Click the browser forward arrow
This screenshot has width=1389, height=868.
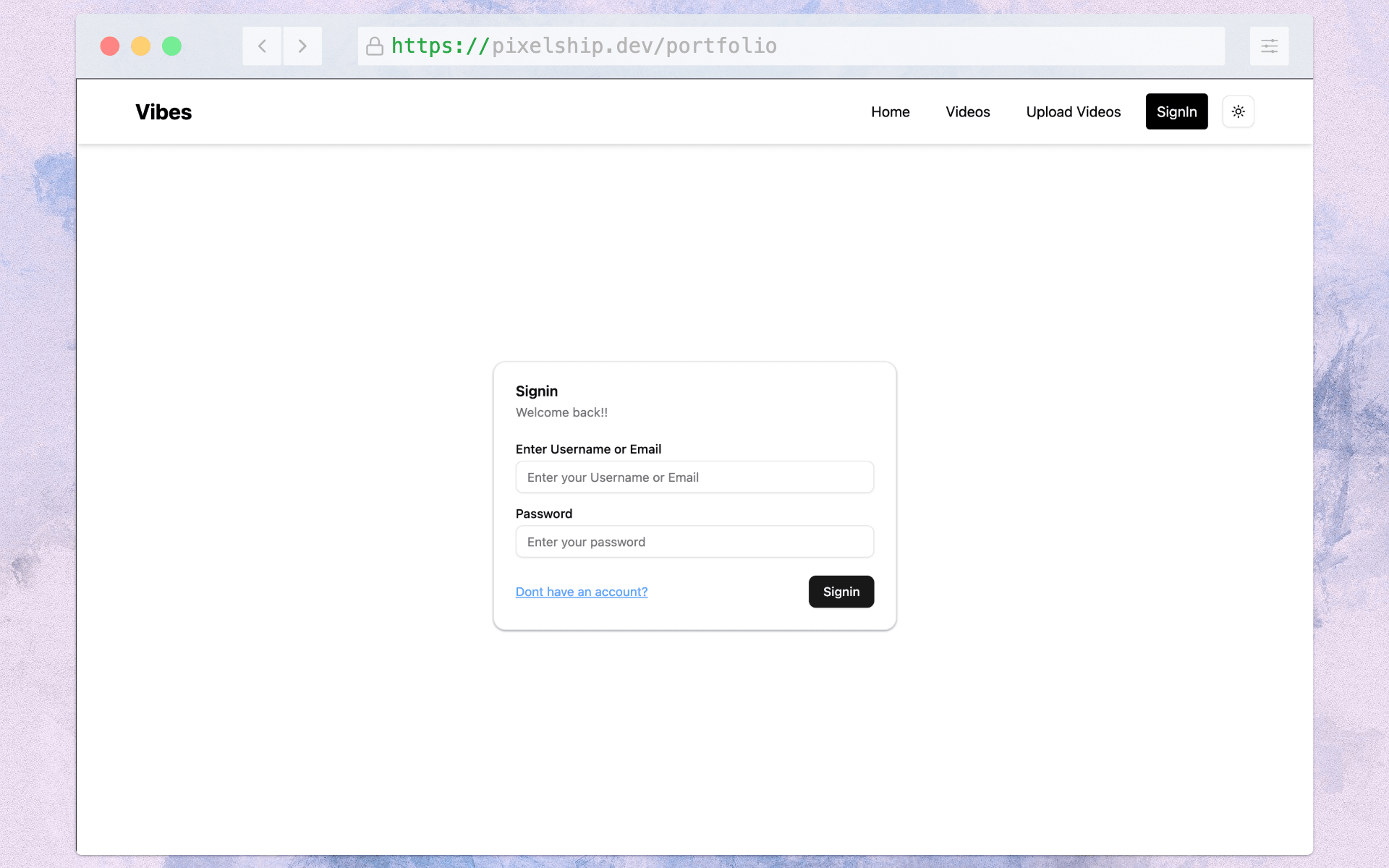pos(302,46)
